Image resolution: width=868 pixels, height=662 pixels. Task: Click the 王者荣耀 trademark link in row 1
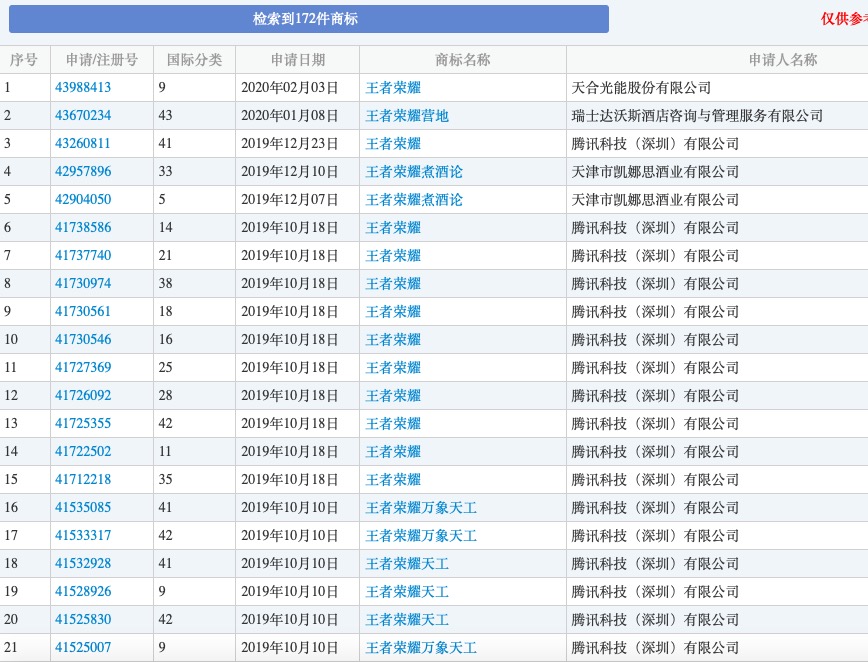393,88
